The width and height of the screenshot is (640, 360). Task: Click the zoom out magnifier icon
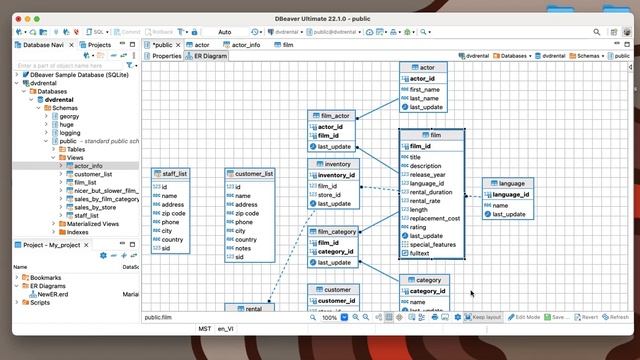click(x=366, y=317)
